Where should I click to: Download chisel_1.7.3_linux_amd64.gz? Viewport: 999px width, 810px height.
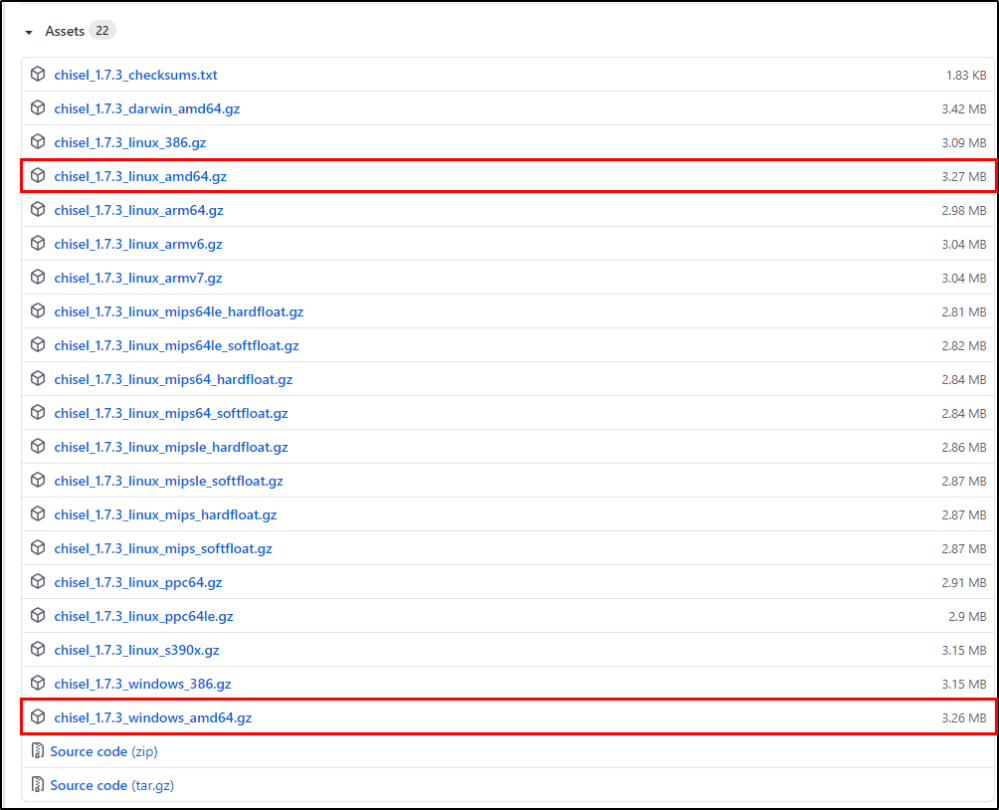pos(140,175)
